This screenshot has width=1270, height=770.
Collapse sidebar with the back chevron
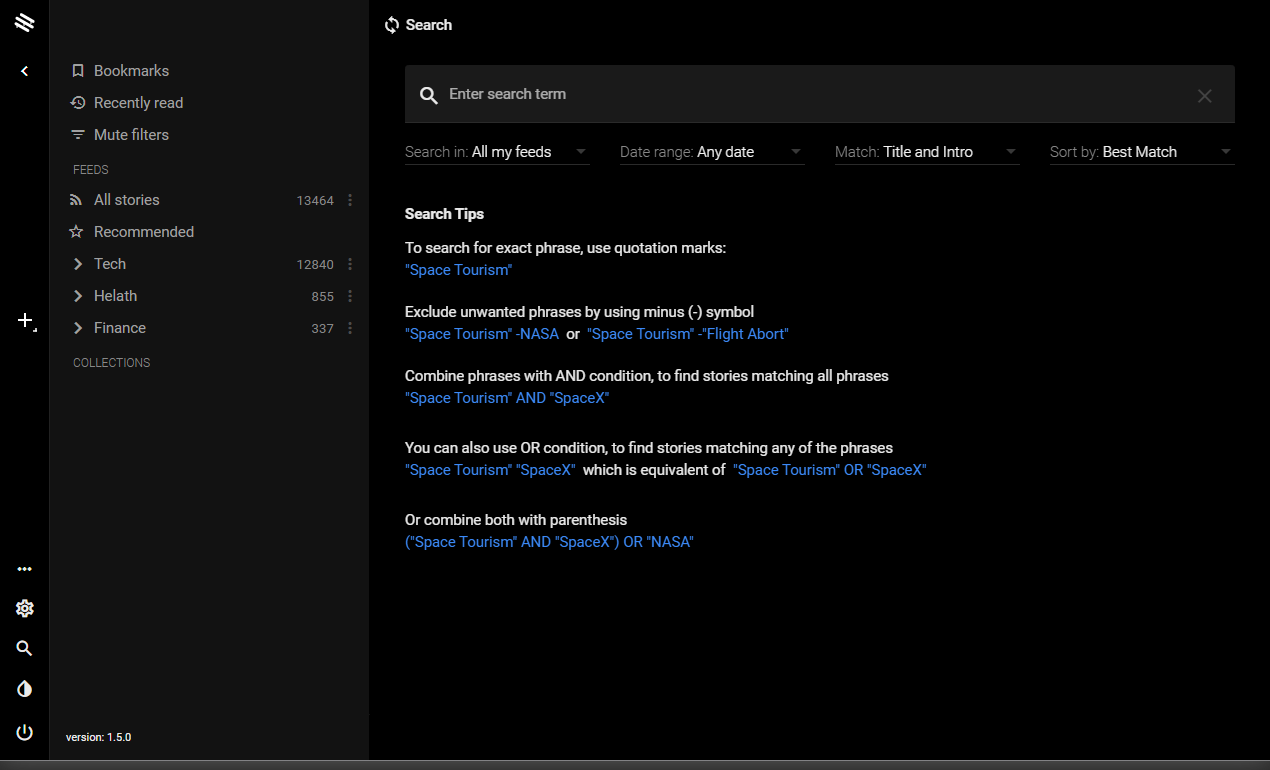(25, 71)
